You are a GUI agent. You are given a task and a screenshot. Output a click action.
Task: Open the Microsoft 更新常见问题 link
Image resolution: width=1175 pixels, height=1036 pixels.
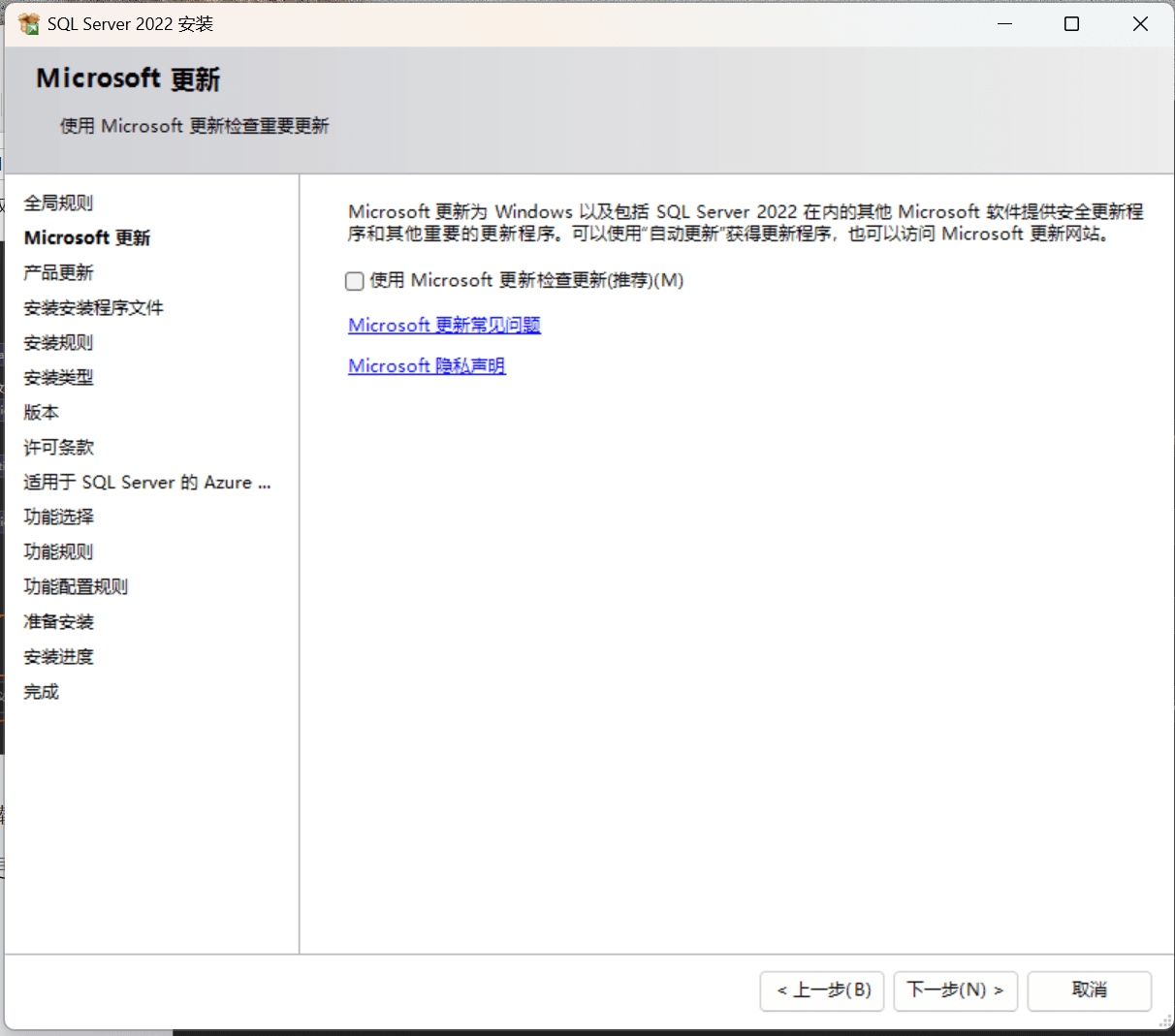tap(444, 325)
